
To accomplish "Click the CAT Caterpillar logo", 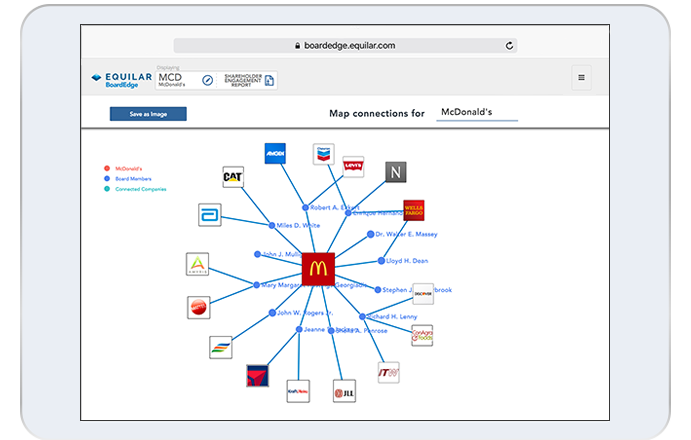I will click(x=233, y=177).
